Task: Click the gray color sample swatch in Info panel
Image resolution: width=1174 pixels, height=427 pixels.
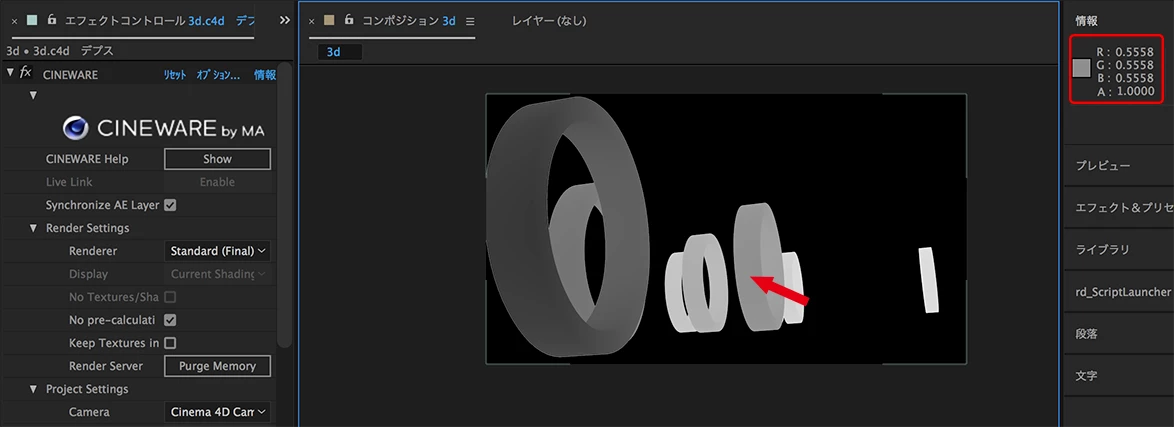Action: [1081, 68]
